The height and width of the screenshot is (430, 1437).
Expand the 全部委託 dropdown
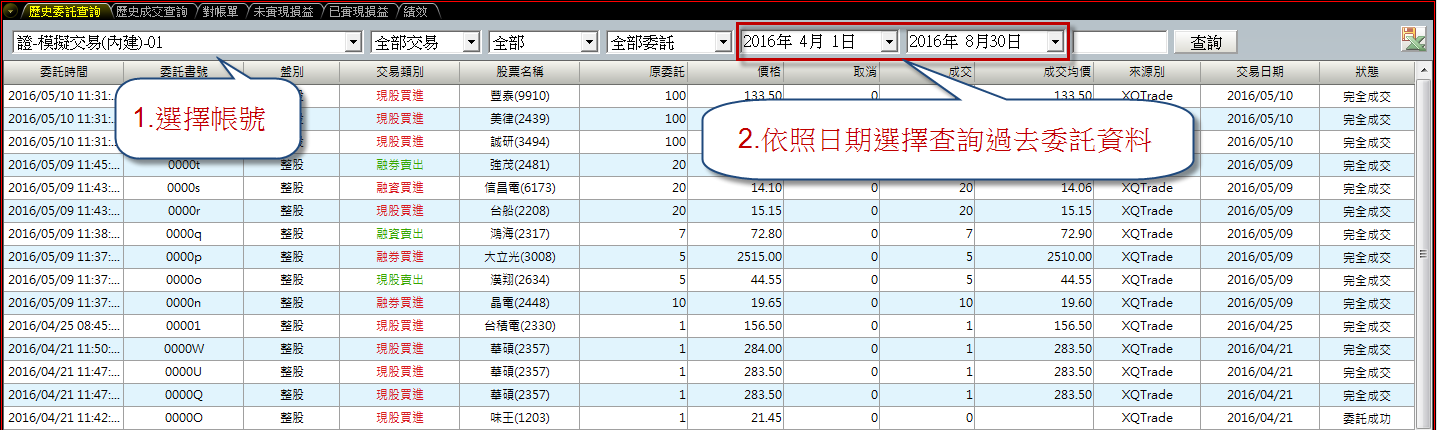[722, 42]
